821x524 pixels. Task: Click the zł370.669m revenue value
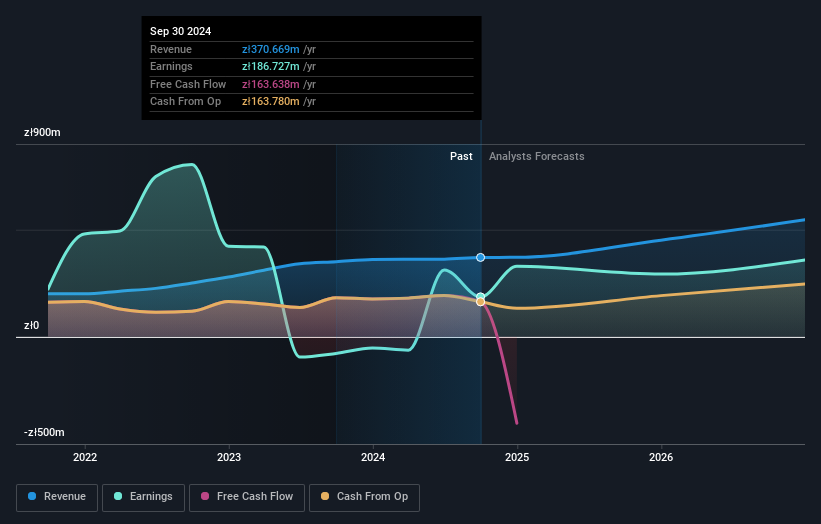click(x=271, y=49)
